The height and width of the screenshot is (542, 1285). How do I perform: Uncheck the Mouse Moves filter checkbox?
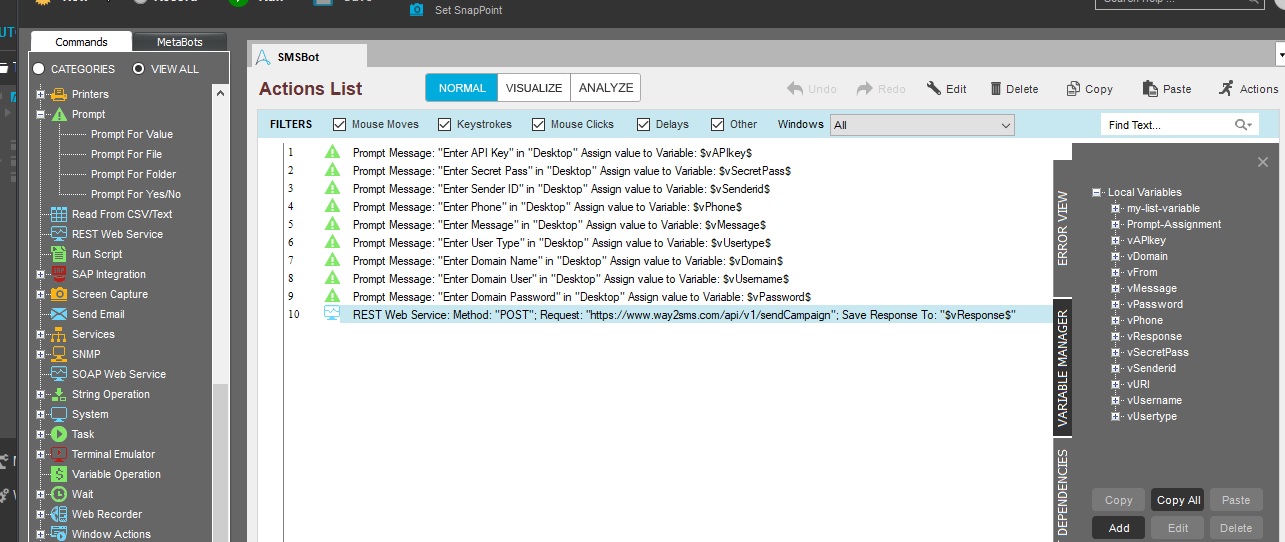[339, 125]
